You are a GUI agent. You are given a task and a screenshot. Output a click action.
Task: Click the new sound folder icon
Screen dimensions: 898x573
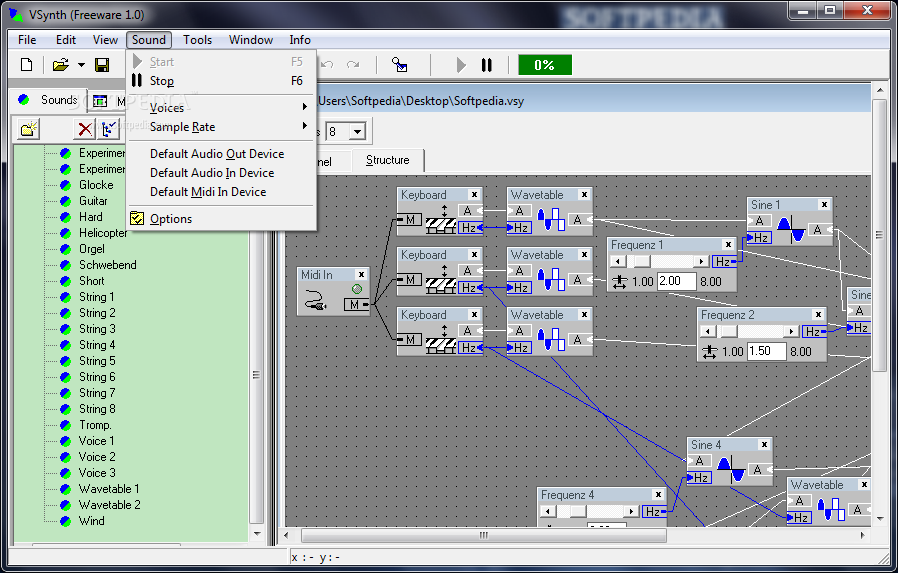click(29, 129)
